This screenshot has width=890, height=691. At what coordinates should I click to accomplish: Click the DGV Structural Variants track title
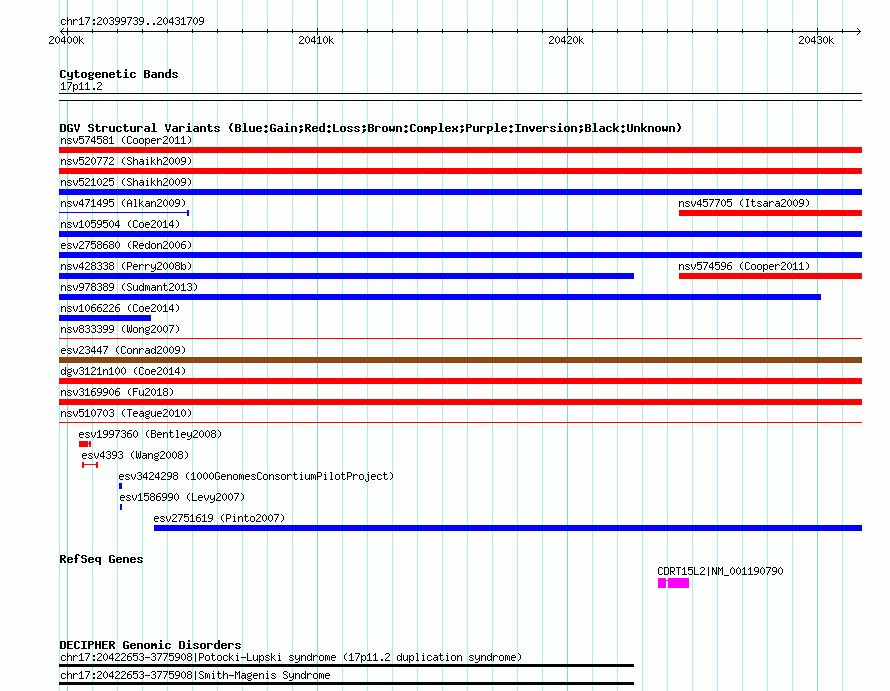click(x=371, y=128)
